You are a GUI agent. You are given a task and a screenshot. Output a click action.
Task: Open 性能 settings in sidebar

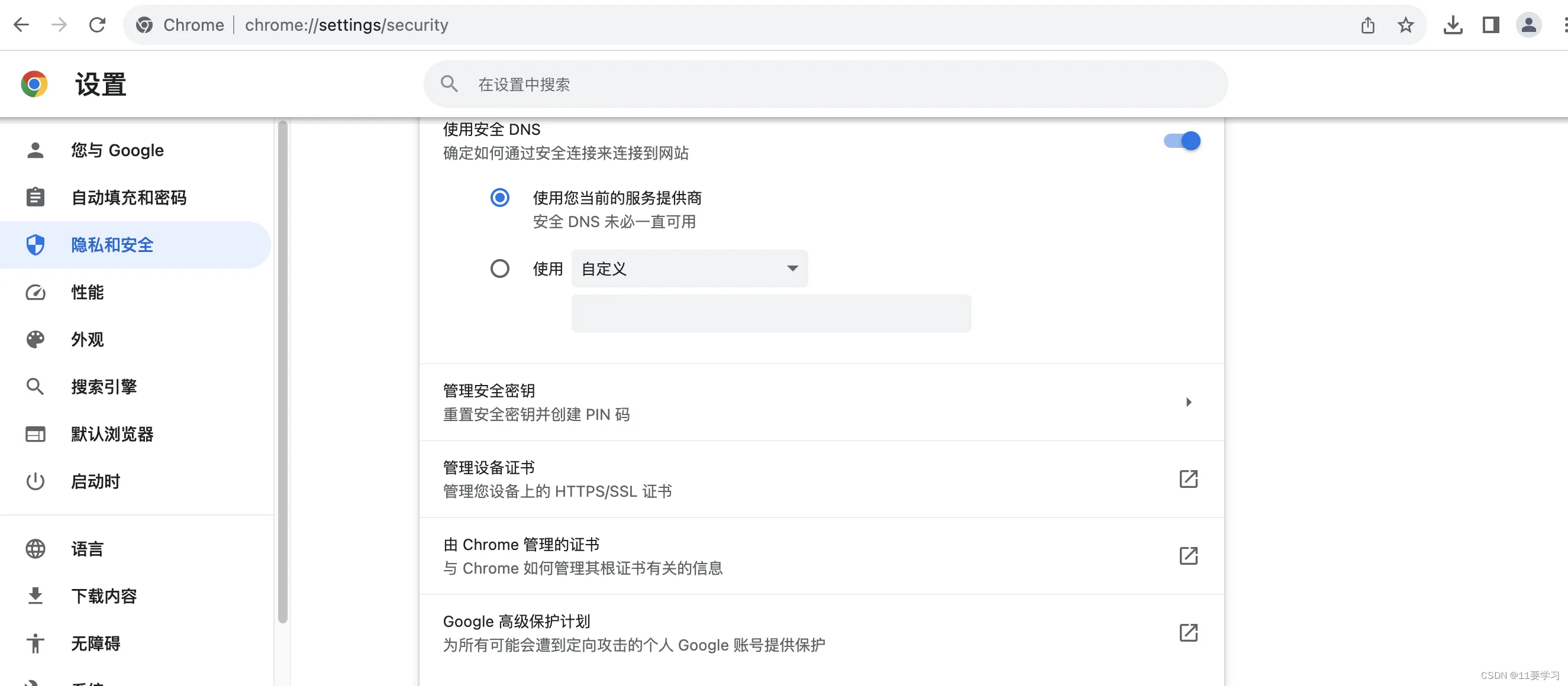click(x=87, y=293)
